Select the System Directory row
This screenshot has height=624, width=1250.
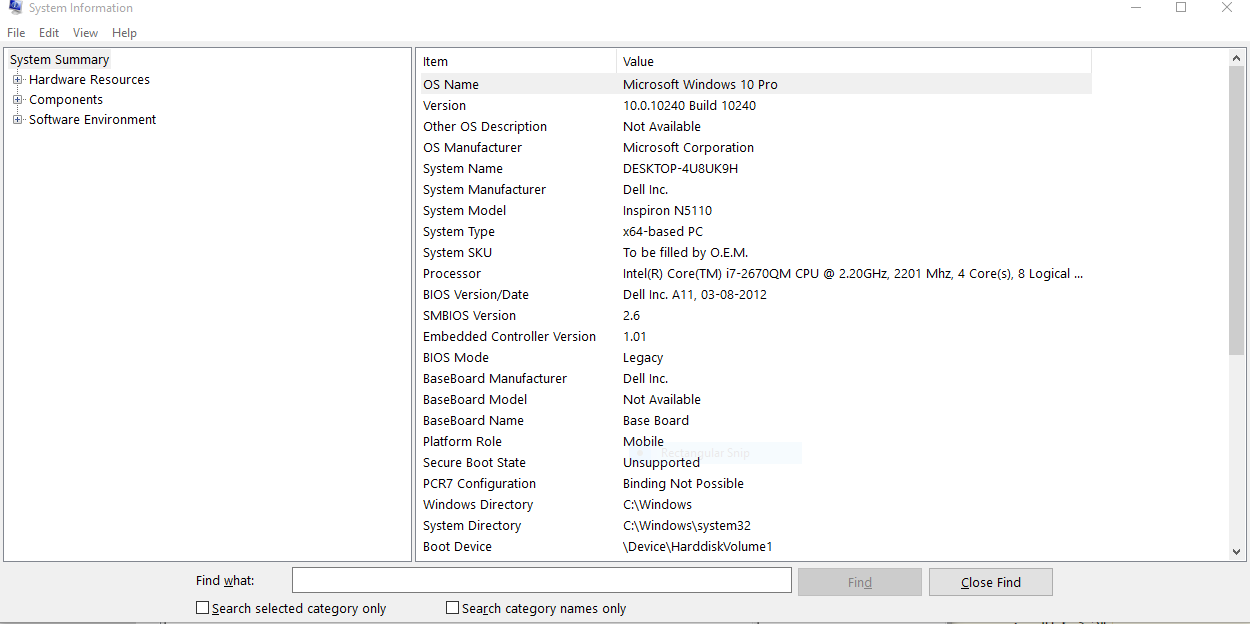754,526
